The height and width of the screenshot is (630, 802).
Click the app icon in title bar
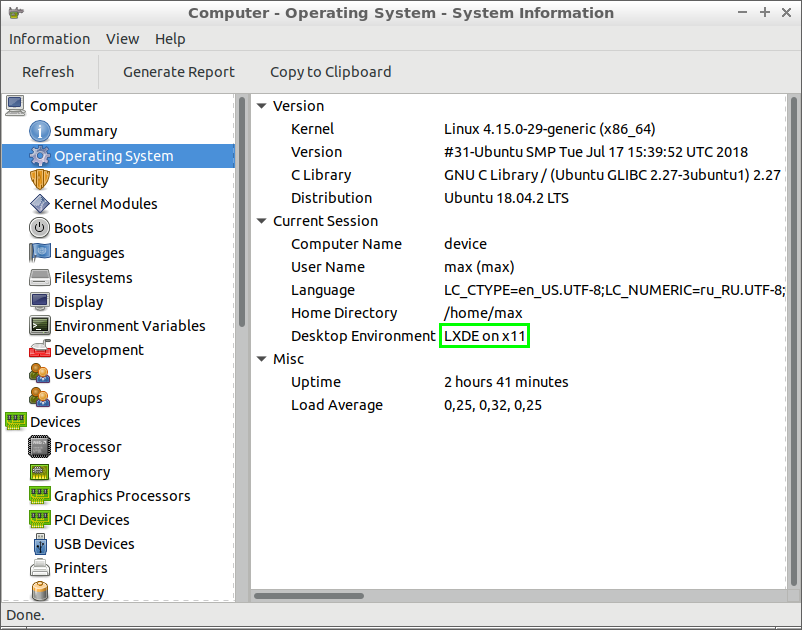pyautogui.click(x=16, y=12)
